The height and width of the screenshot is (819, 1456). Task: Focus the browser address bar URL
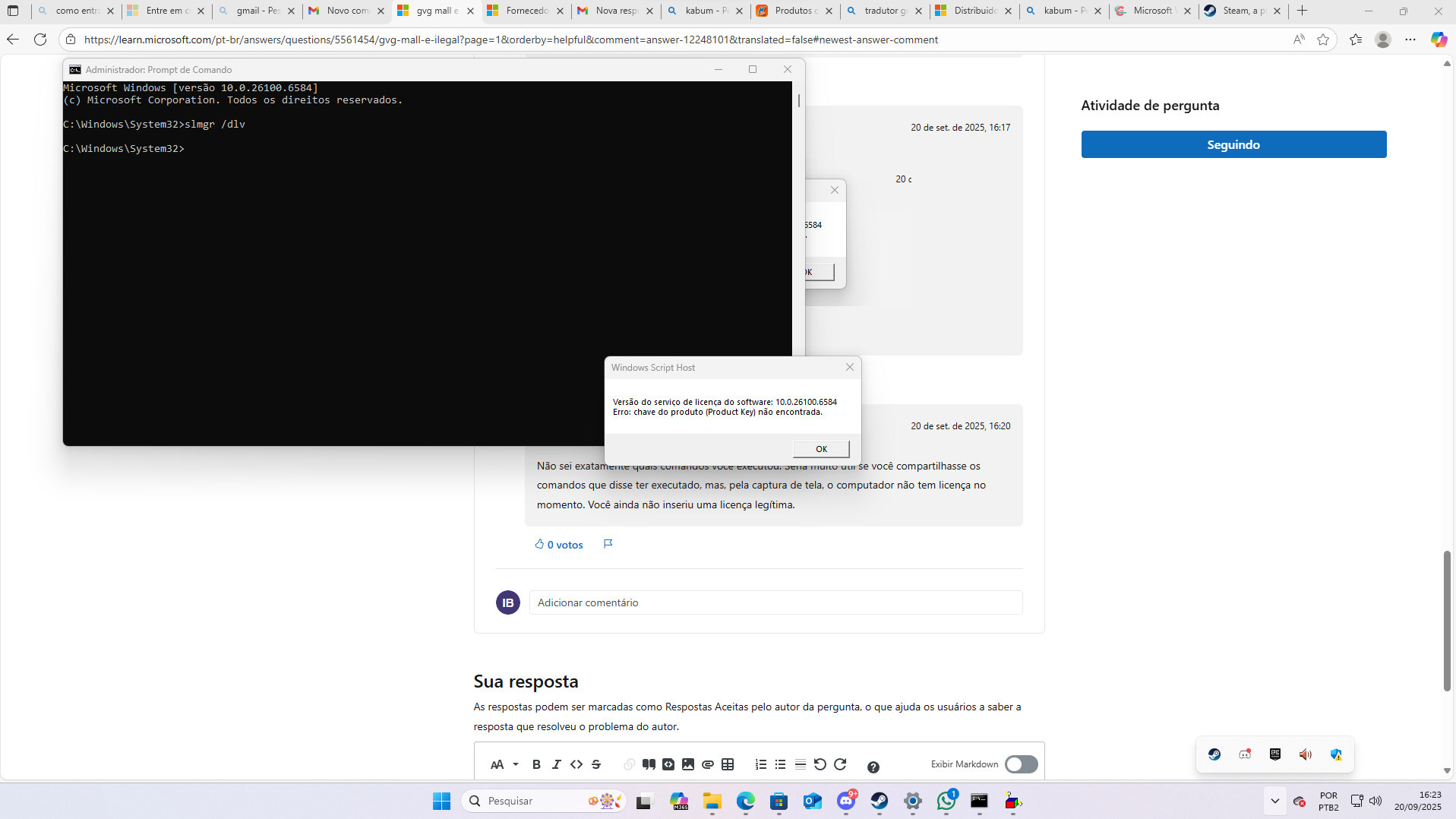[511, 40]
